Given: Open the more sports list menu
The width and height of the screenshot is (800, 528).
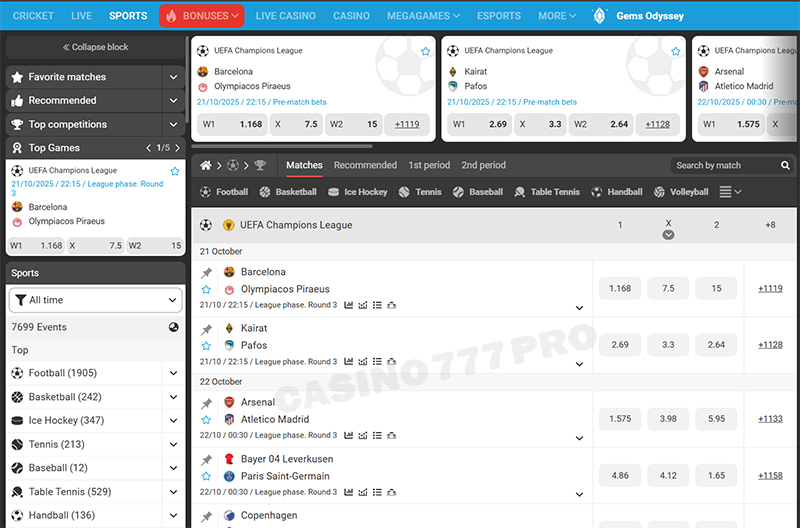Looking at the screenshot, I should point(730,192).
